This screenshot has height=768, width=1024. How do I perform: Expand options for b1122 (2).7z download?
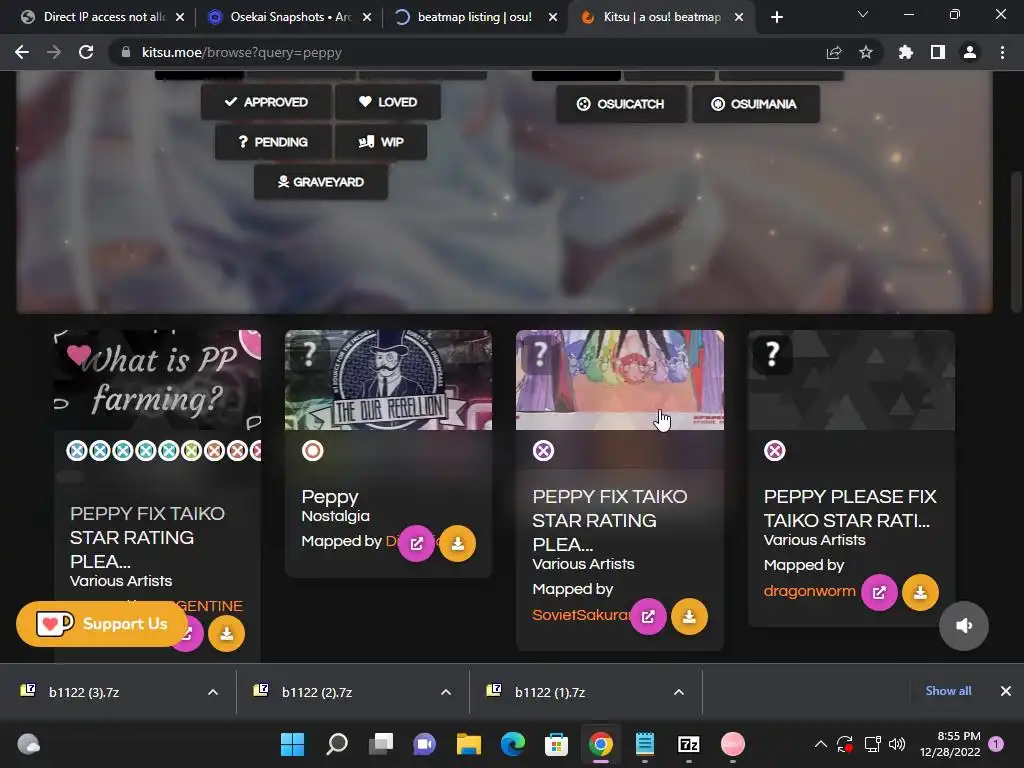(x=446, y=692)
